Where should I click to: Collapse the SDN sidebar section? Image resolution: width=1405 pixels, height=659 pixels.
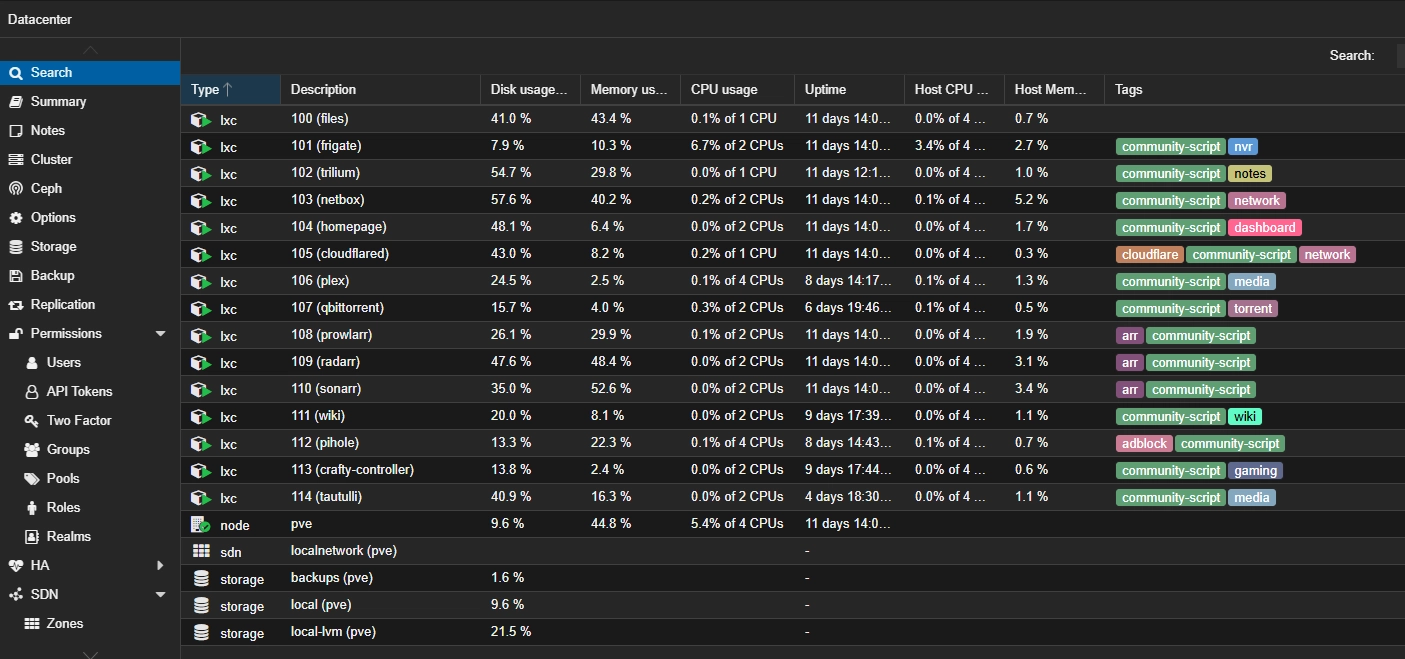pyautogui.click(x=160, y=595)
